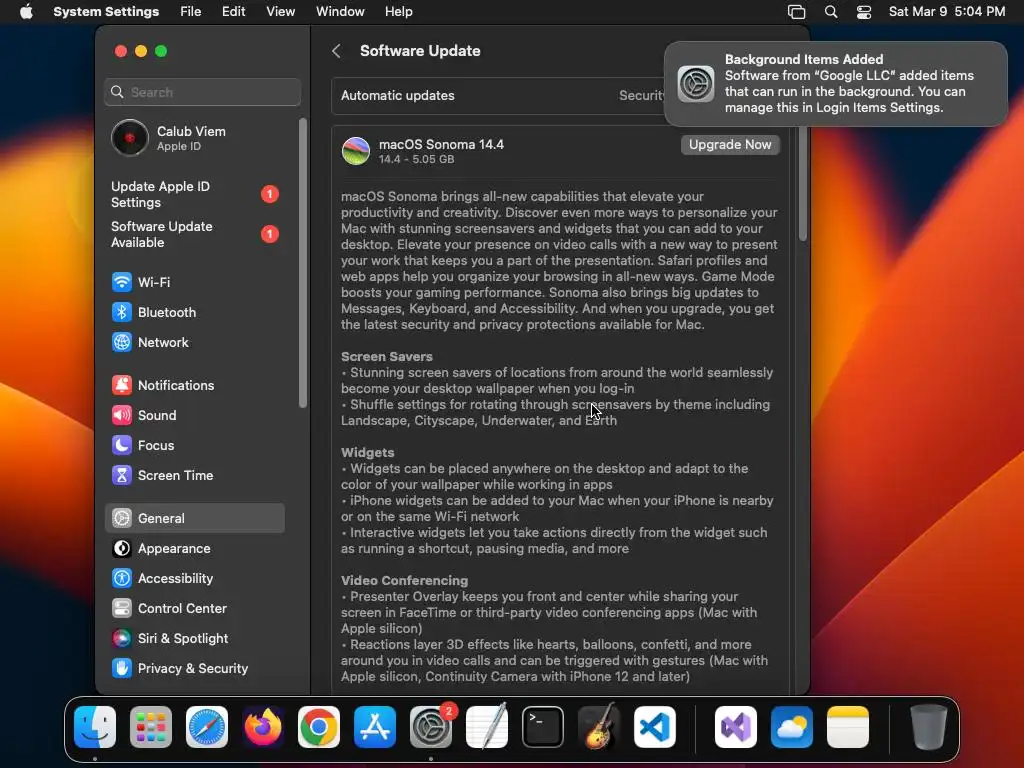Screen dimensions: 1024x768
Task: Open Control Center in menu bar
Action: pyautogui.click(x=864, y=12)
